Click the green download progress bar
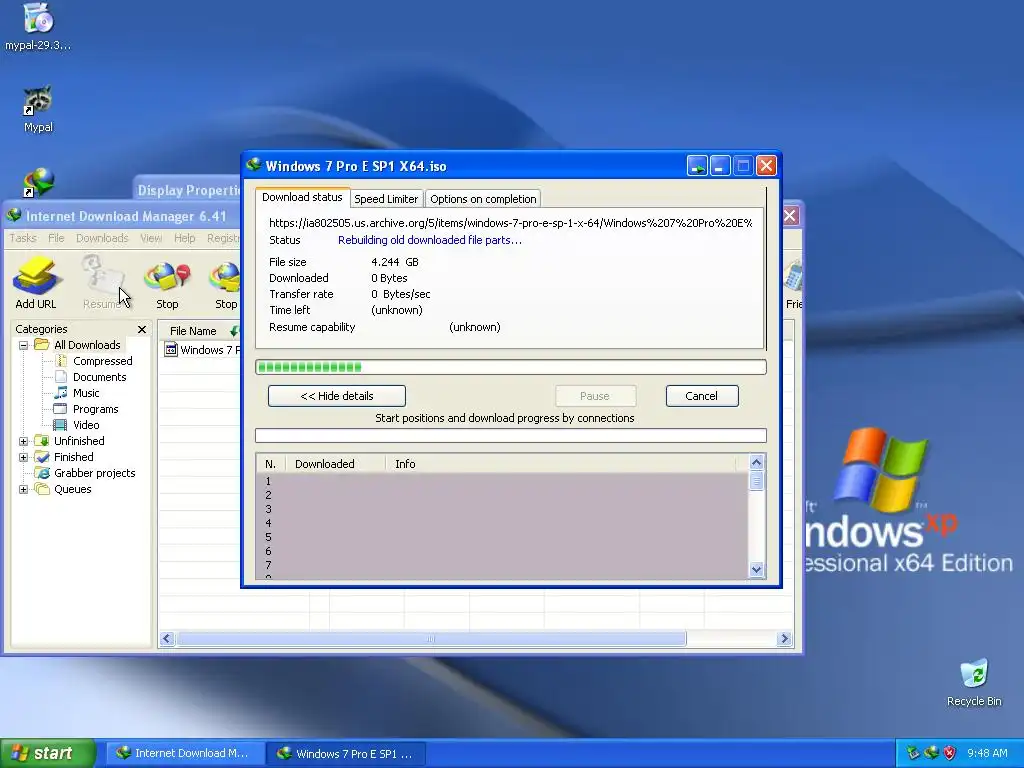 pos(511,367)
